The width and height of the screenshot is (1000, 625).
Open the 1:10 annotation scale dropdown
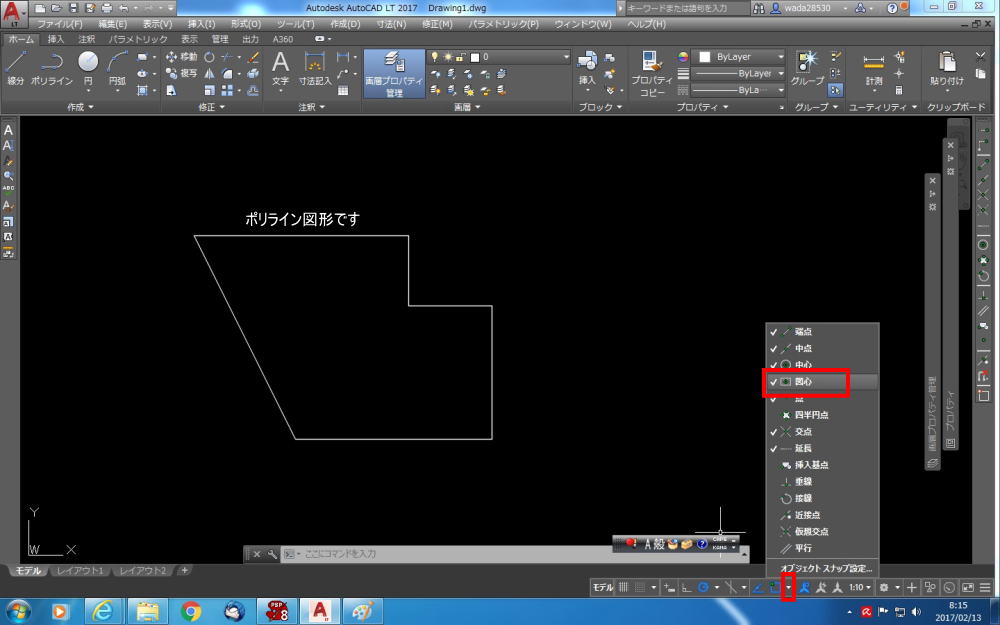pos(860,587)
